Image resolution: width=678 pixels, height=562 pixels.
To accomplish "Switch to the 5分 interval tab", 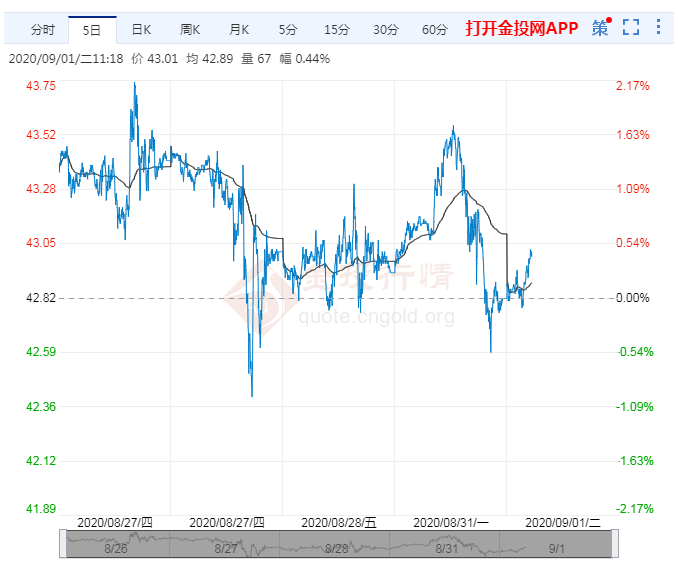I will click(x=288, y=30).
